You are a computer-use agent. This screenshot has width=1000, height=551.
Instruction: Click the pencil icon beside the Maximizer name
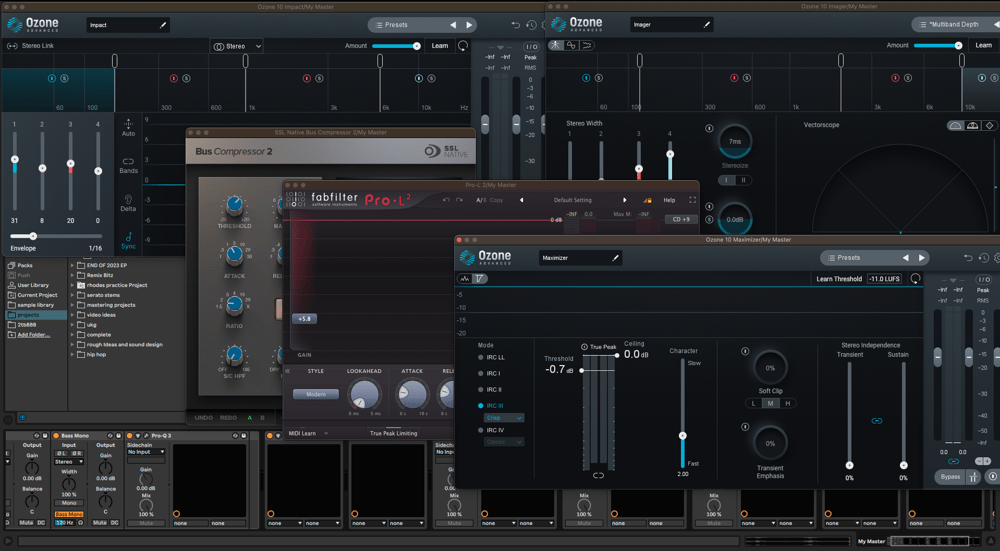(x=615, y=258)
